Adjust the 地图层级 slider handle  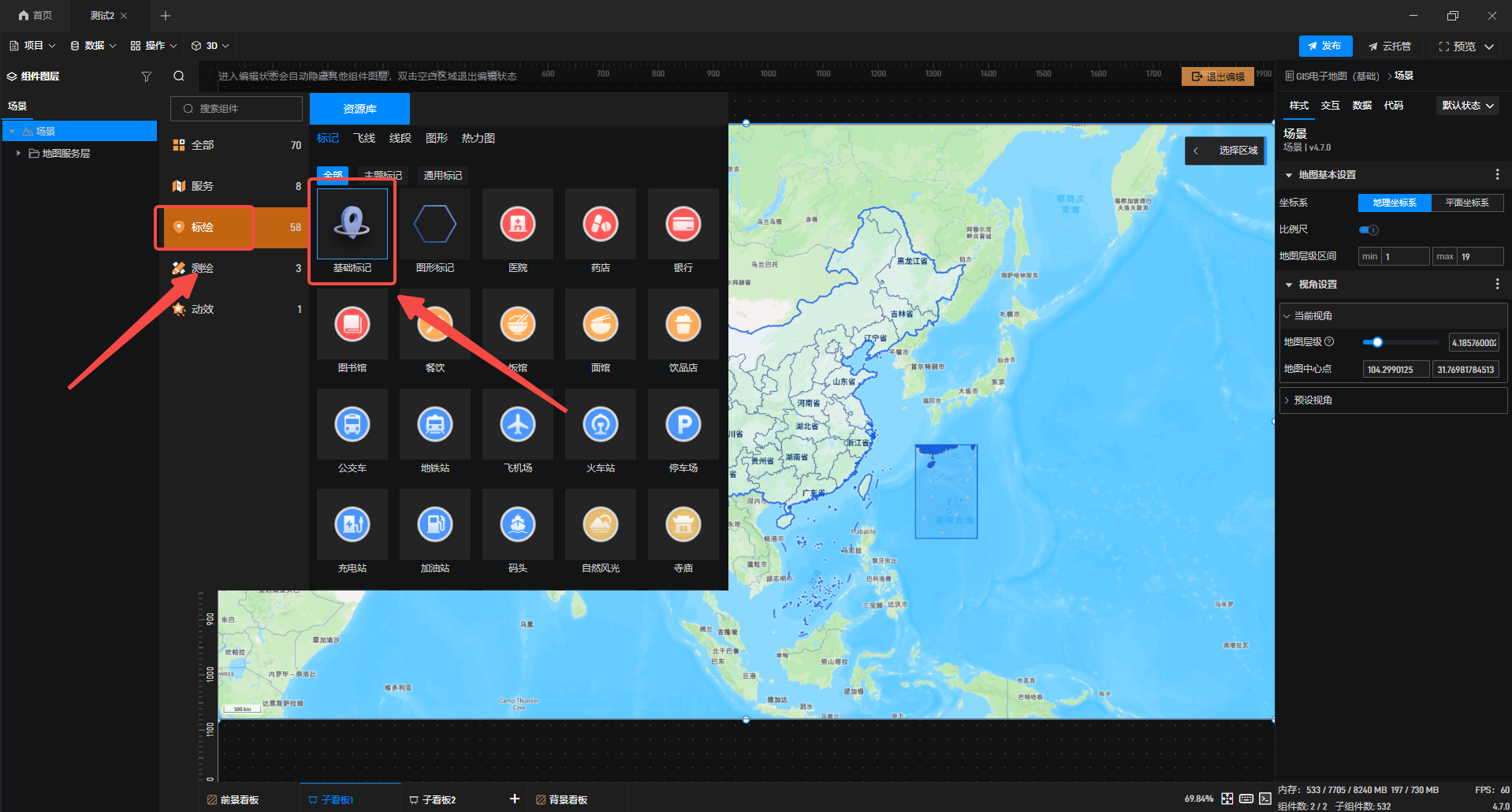coord(1377,342)
